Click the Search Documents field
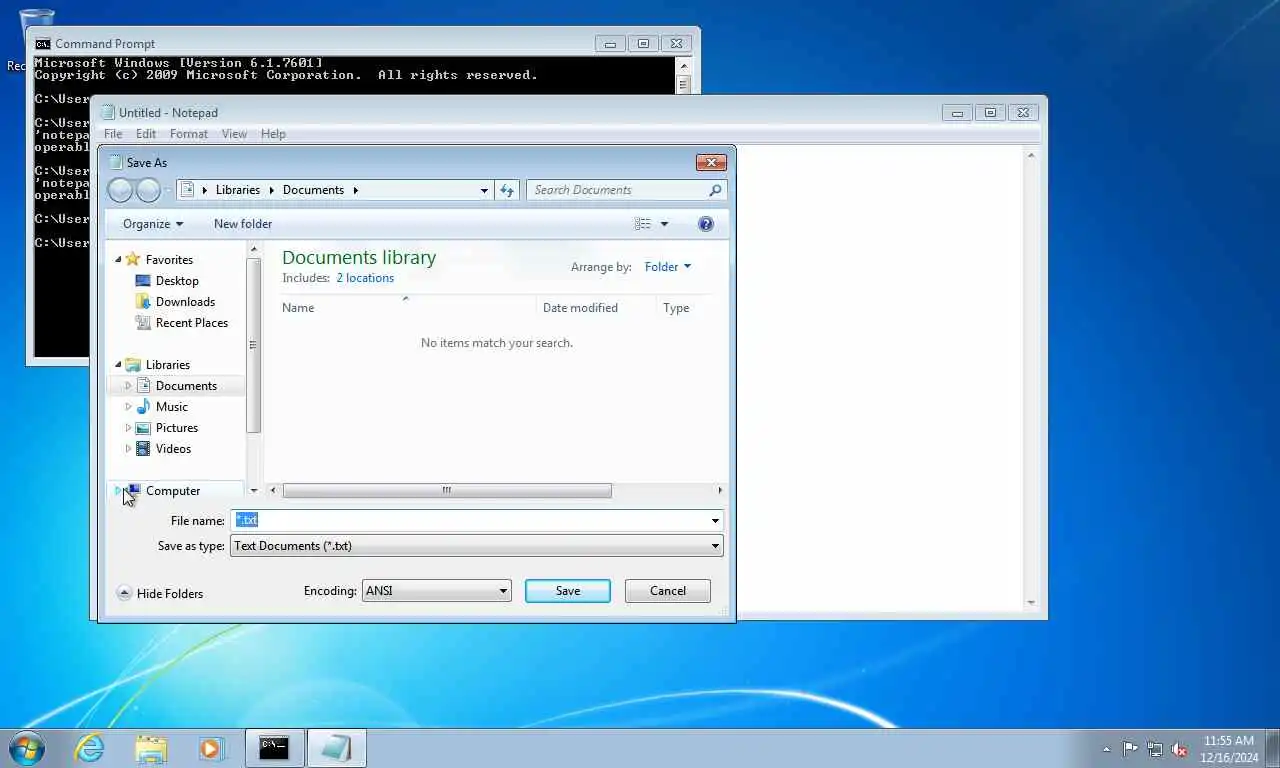Viewport: 1280px width, 768px height. click(618, 190)
